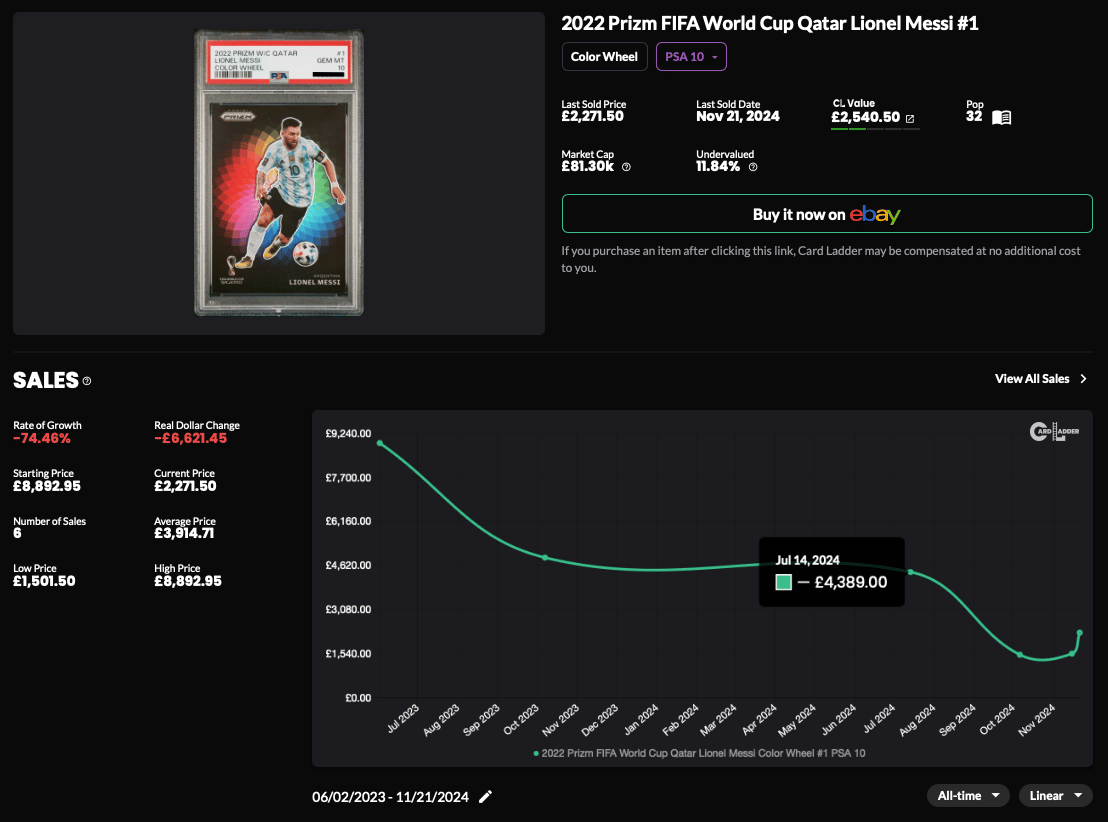Viewport: 1108px width, 822px height.
Task: Click the SALES info help icon
Action: pos(87,381)
